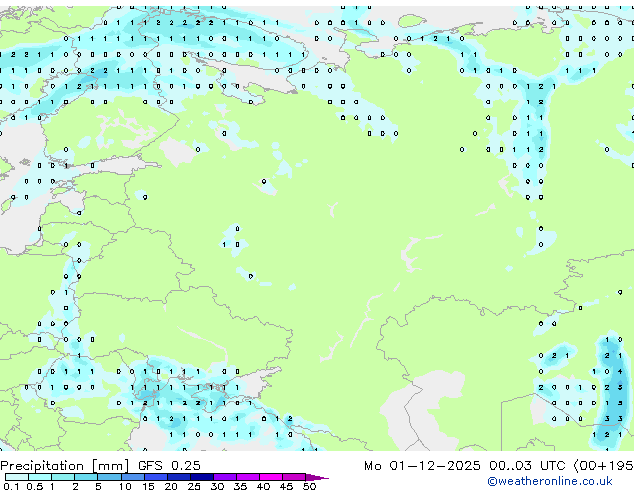This screenshot has height=490, width=634.
Task: Click the legend swatch between 2 and 5
Action: click(x=86, y=477)
